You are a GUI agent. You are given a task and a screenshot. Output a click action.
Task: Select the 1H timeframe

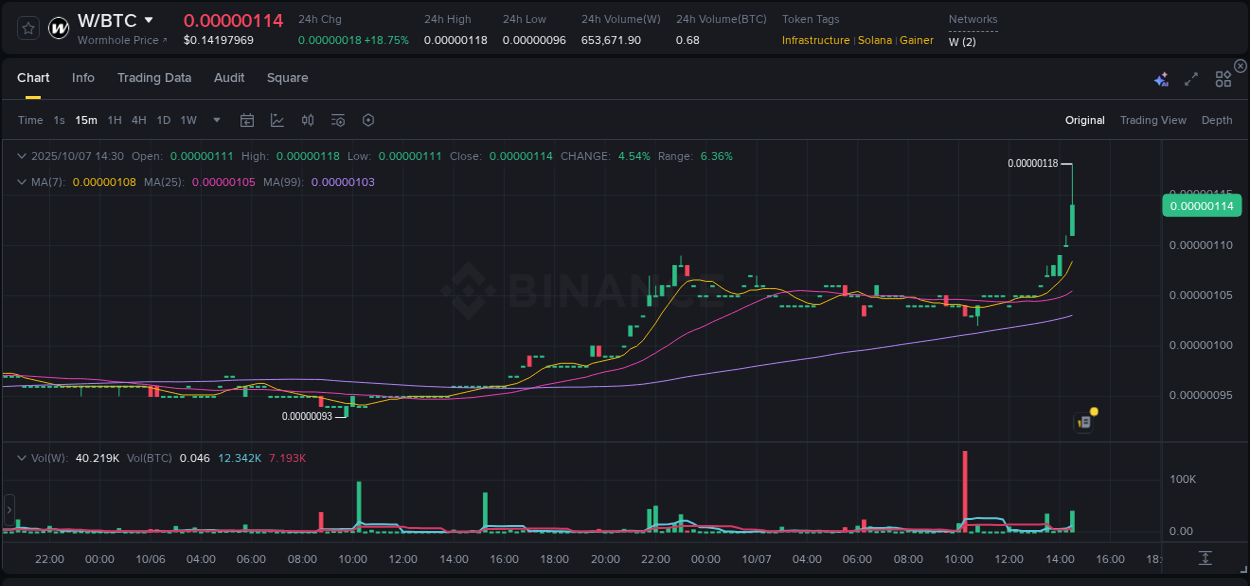pos(114,119)
